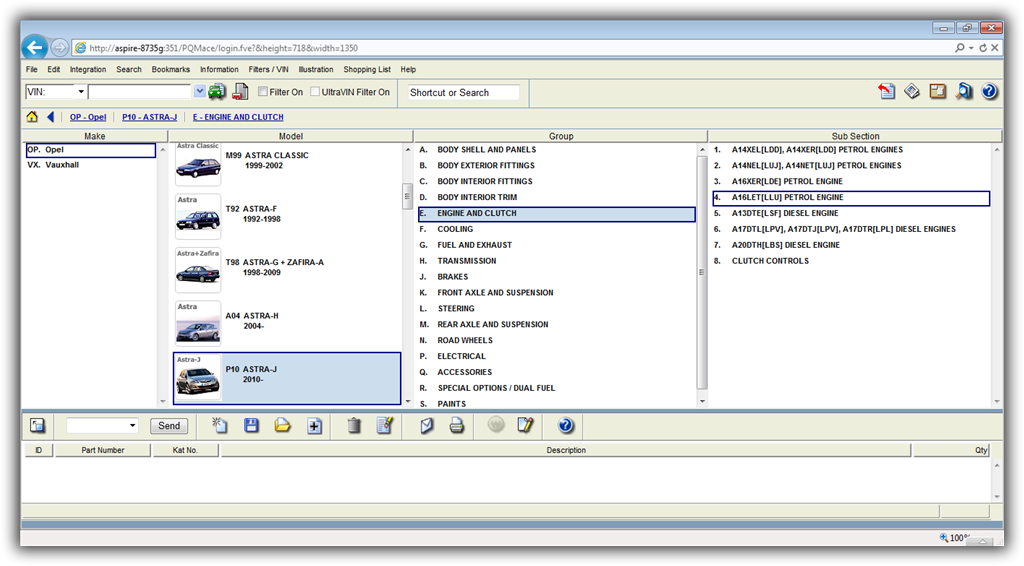Select sub section A13DTE[LSF] DIESEL ENGINE
The image size is (1024, 566).
851,213
